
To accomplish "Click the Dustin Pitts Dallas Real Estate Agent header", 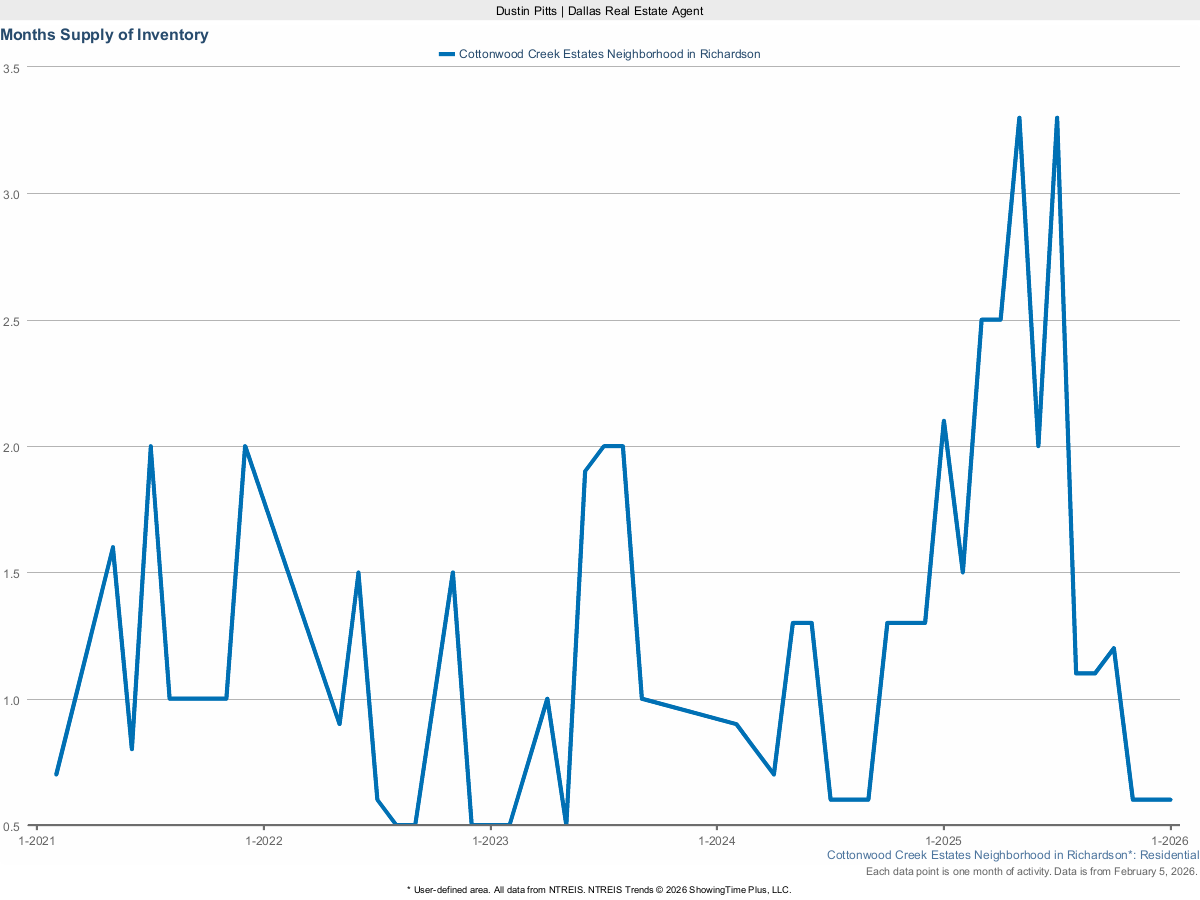I will (599, 11).
